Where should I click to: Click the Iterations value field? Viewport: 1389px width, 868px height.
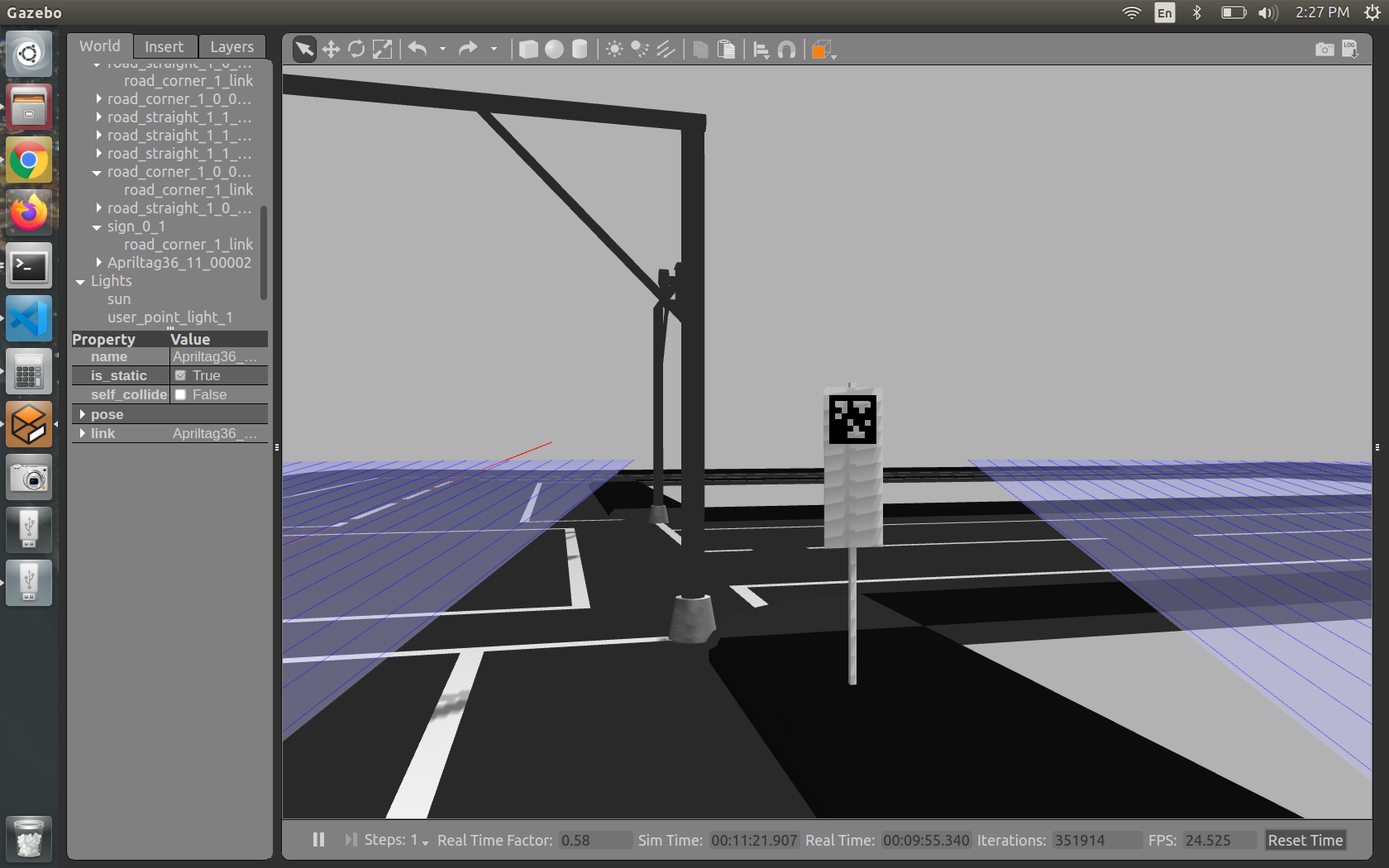(1096, 840)
